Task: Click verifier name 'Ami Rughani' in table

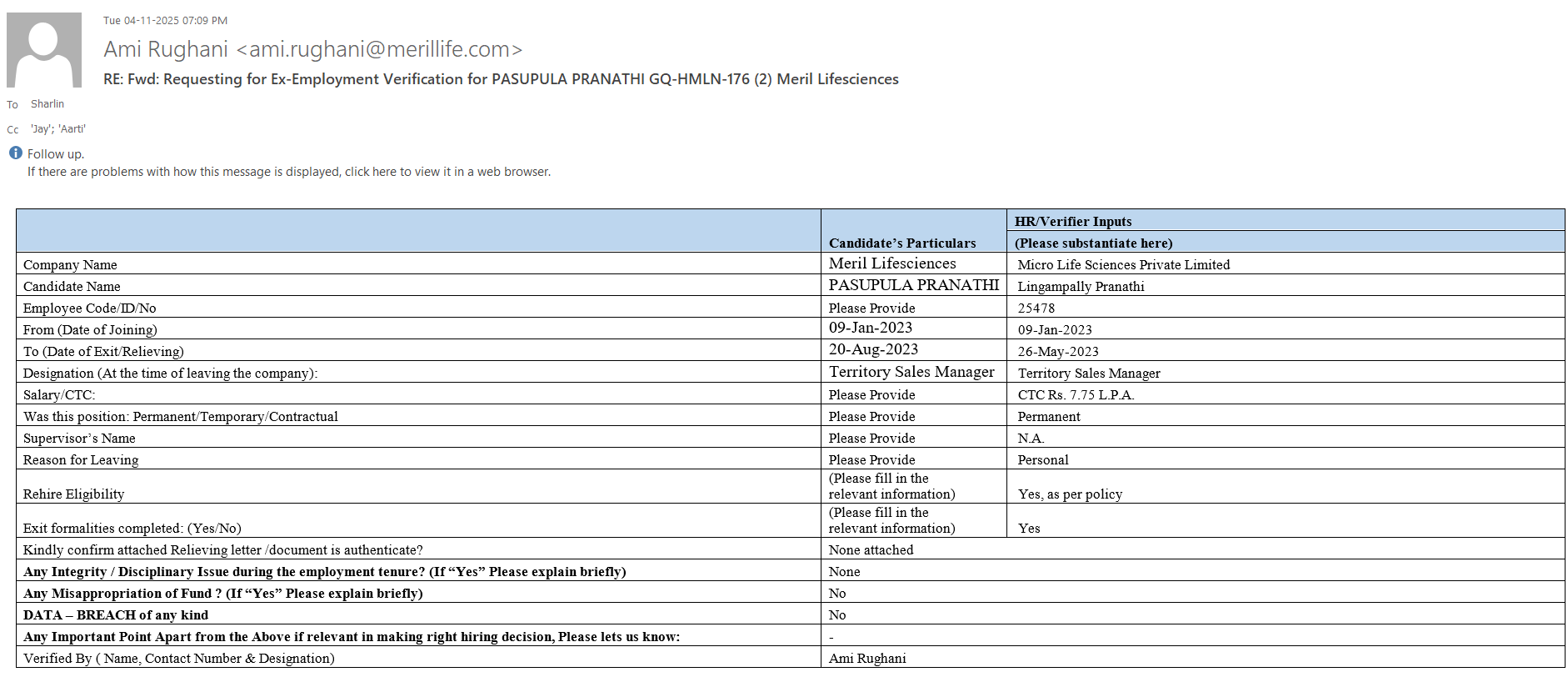Action: coord(867,659)
